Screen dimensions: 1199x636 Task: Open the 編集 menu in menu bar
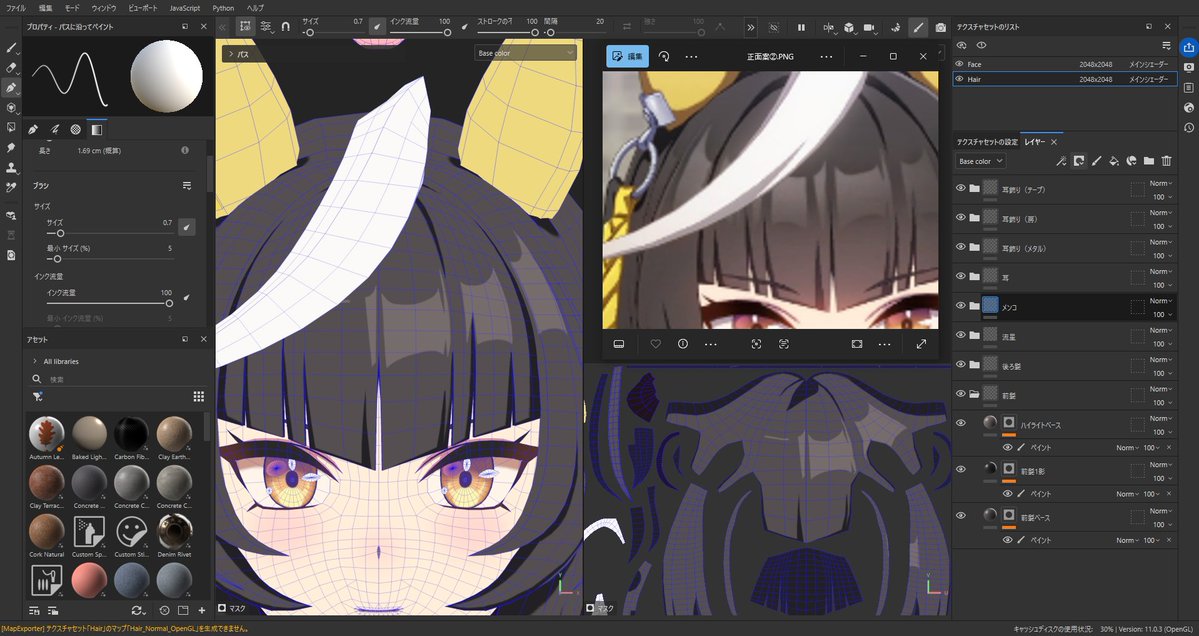[46, 8]
